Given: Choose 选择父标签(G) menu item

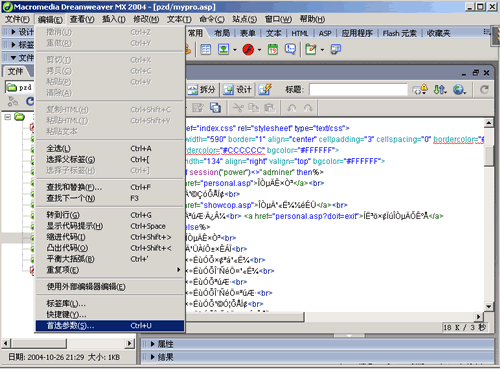Looking at the screenshot, I should [x=110, y=160].
